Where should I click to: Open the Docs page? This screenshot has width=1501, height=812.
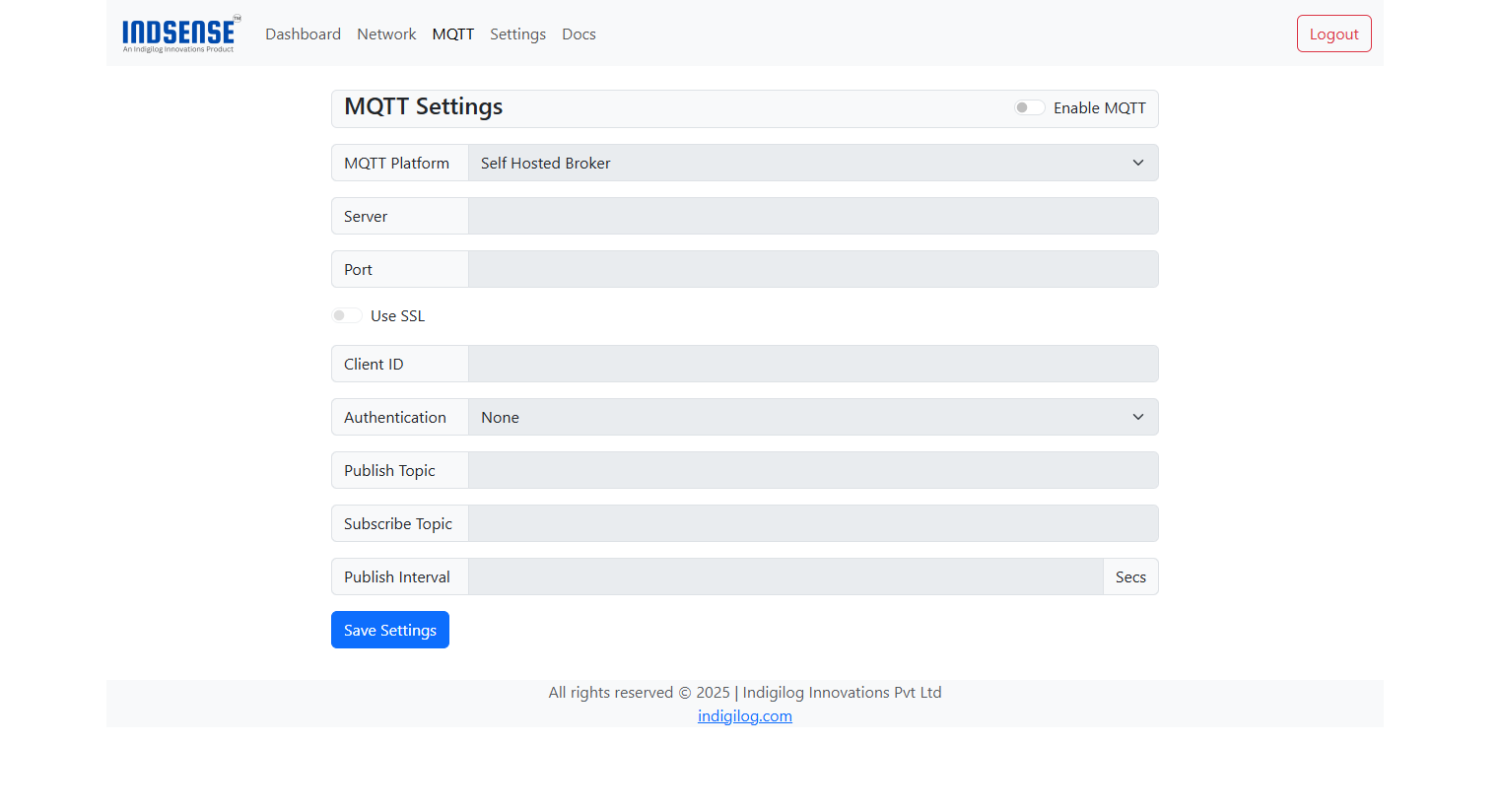(x=579, y=34)
